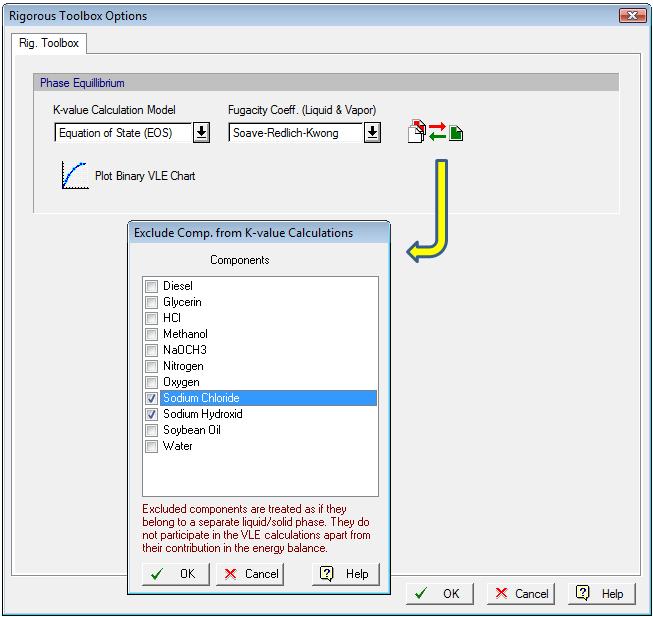Viewport: 653px width, 617px height.
Task: Uncheck the Sodium Chloride checkbox
Action: (x=152, y=398)
